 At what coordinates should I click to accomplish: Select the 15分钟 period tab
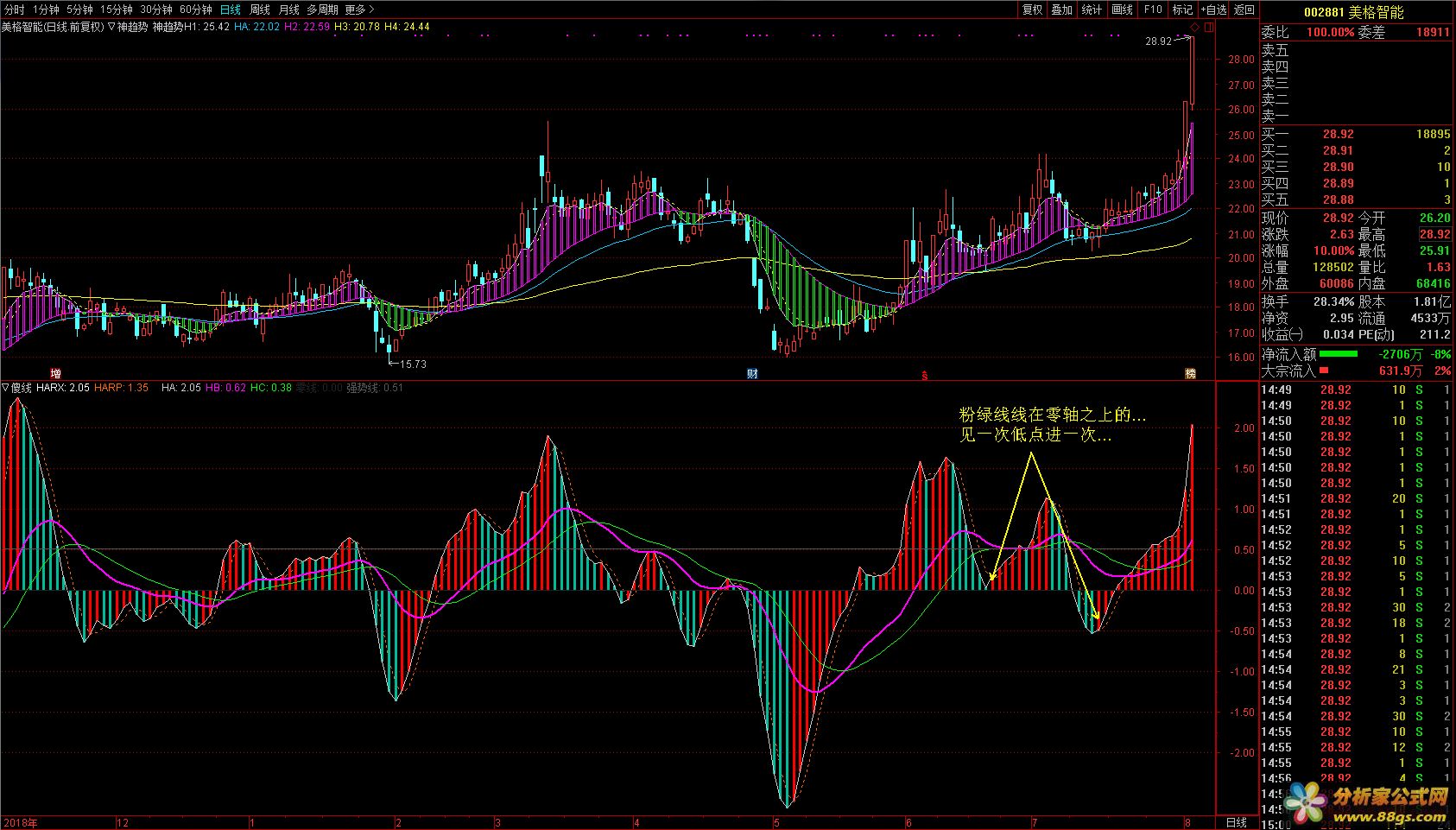click(x=116, y=10)
